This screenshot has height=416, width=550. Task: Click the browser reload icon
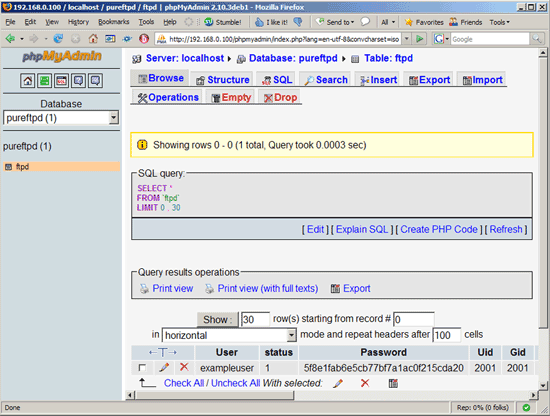coord(58,39)
